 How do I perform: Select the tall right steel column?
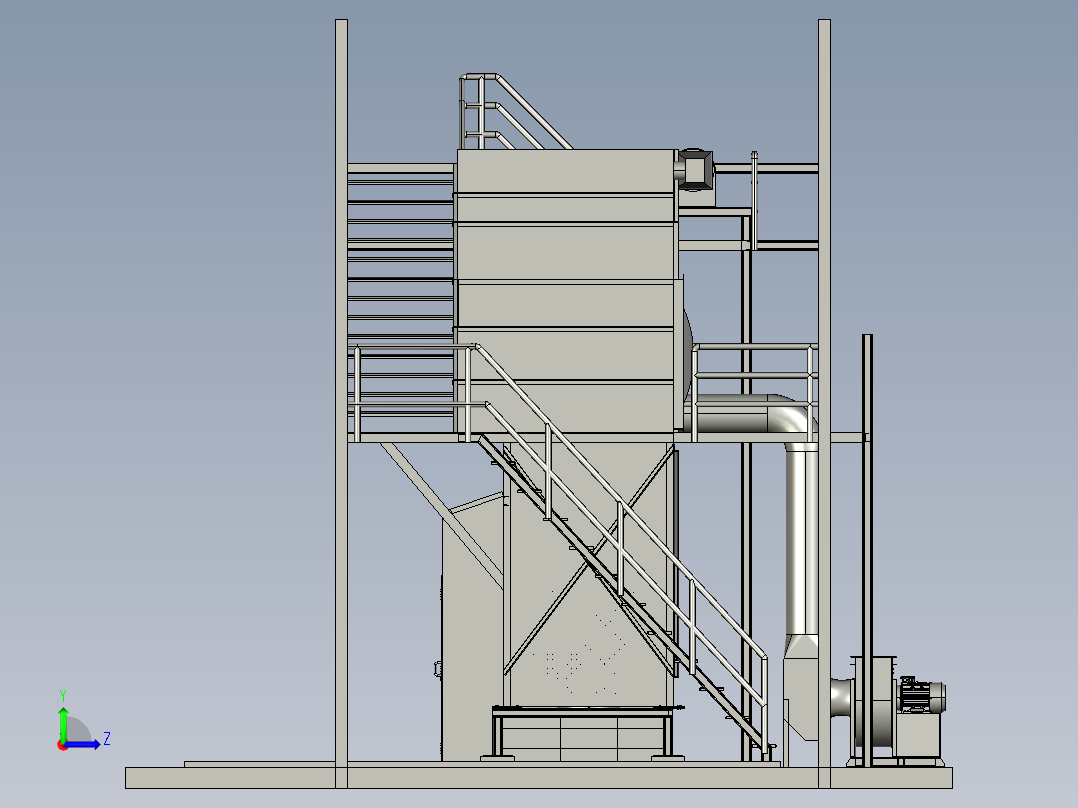(824, 404)
